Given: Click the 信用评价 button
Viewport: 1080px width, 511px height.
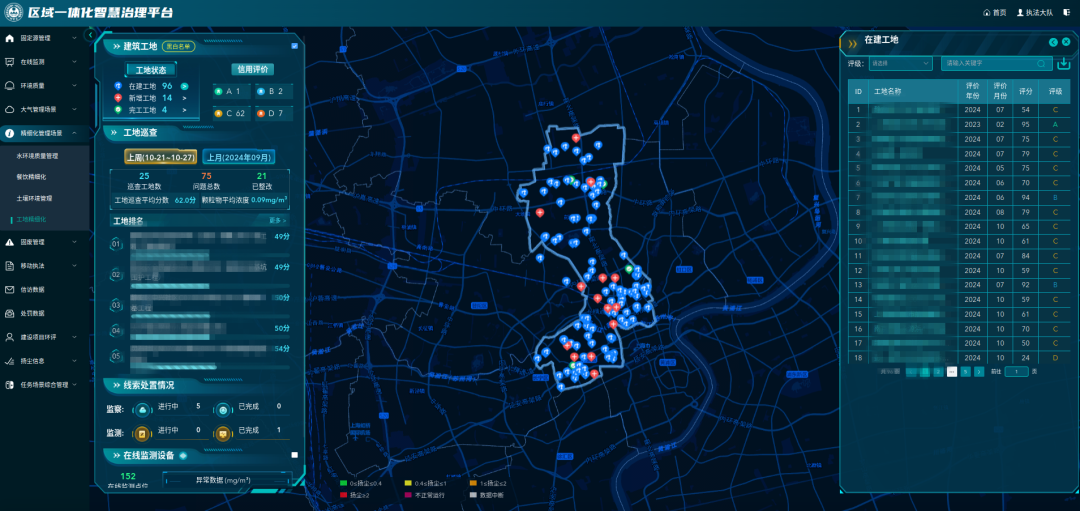Looking at the screenshot, I should pos(252,70).
